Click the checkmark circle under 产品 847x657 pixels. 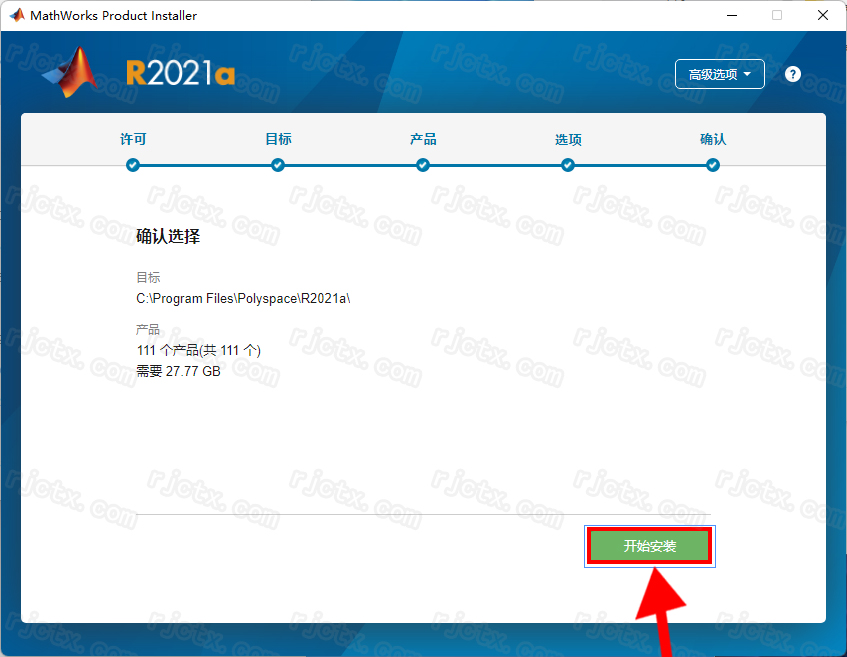(x=423, y=165)
